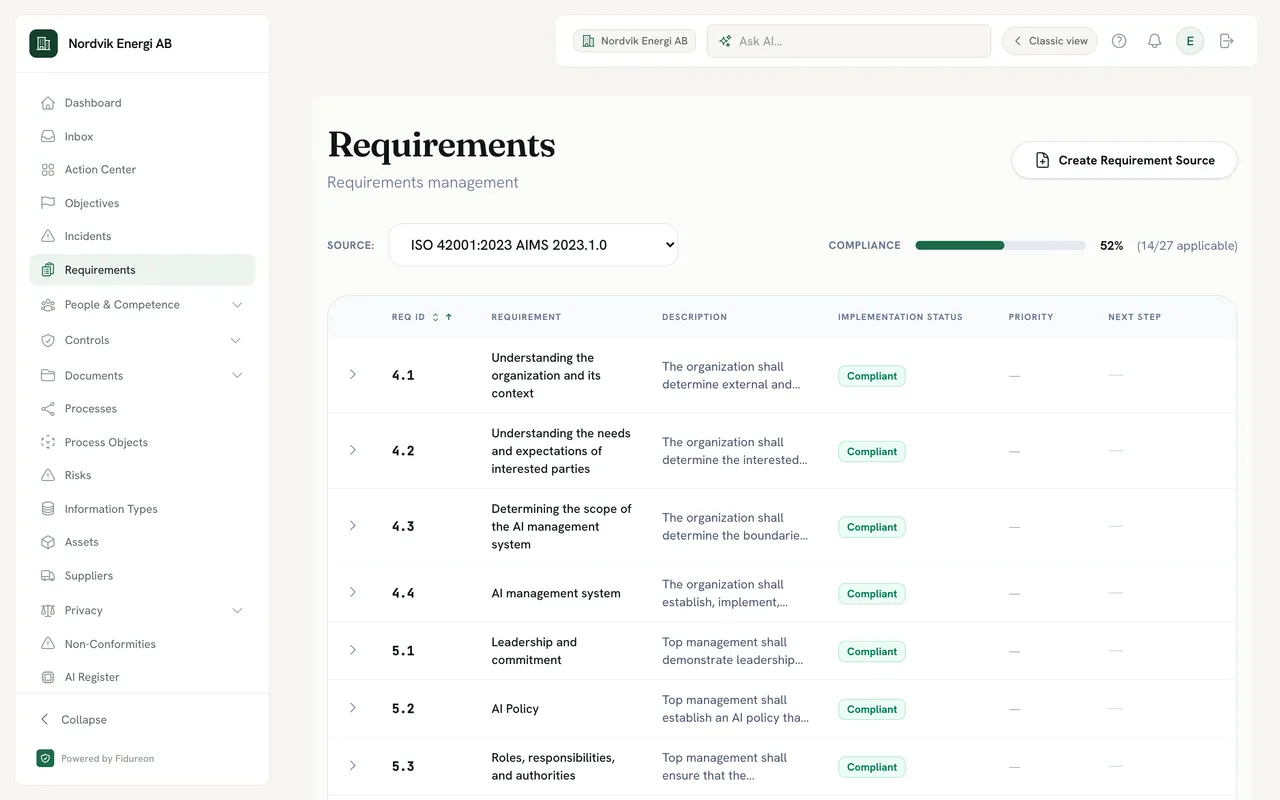
Task: Sort by the REQ ID column header
Action: [422, 317]
